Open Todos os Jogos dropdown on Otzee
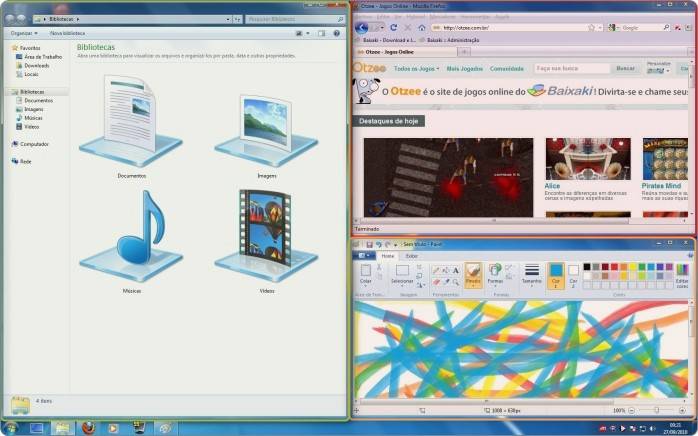 pyautogui.click(x=416, y=69)
